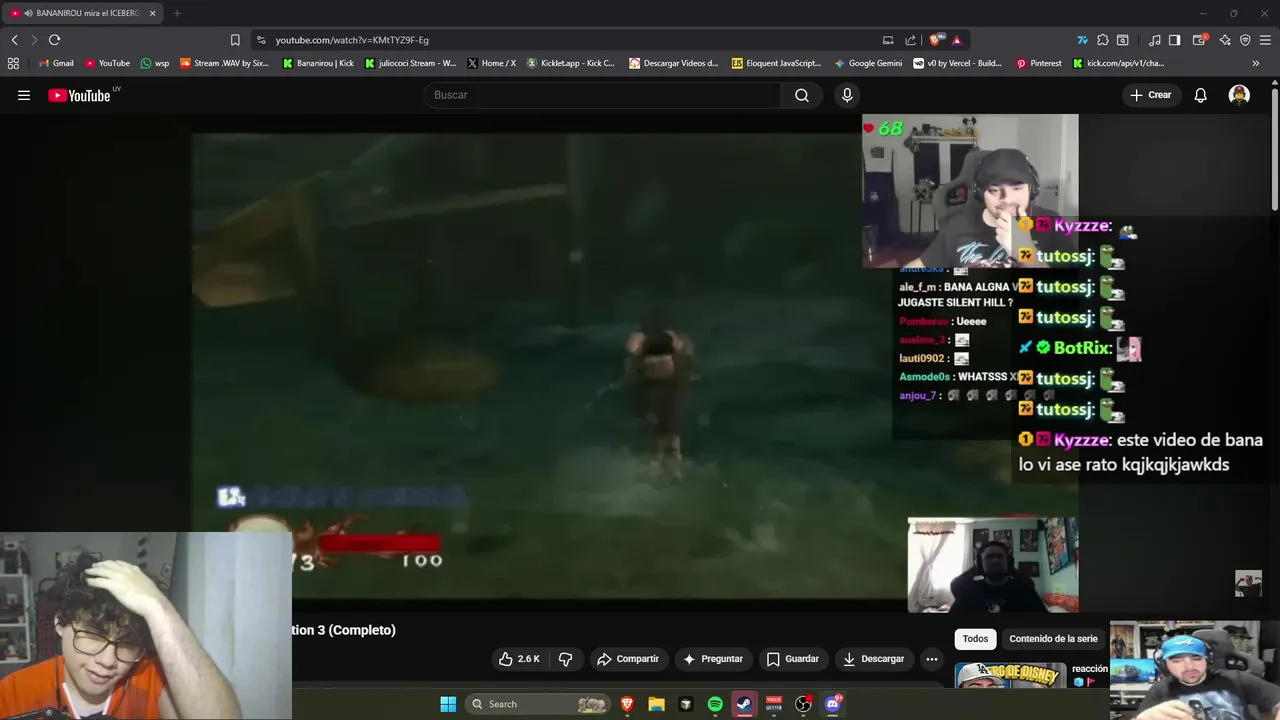The height and width of the screenshot is (720, 1280).
Task: Go back to the previous page
Action: pos(14,40)
